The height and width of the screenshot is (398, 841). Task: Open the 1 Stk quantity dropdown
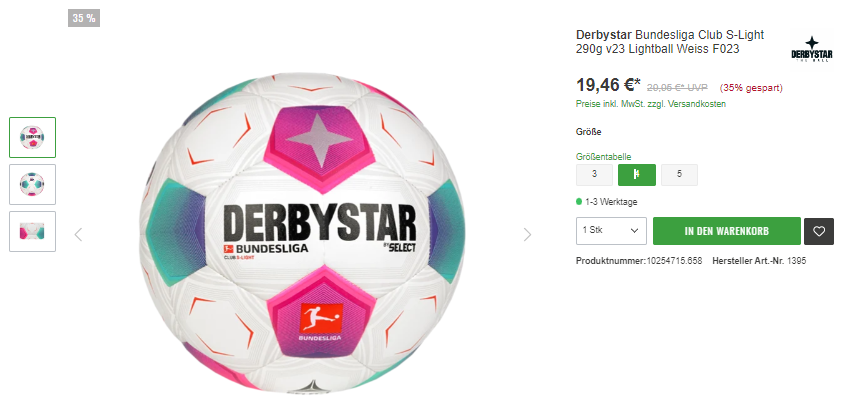(x=611, y=231)
